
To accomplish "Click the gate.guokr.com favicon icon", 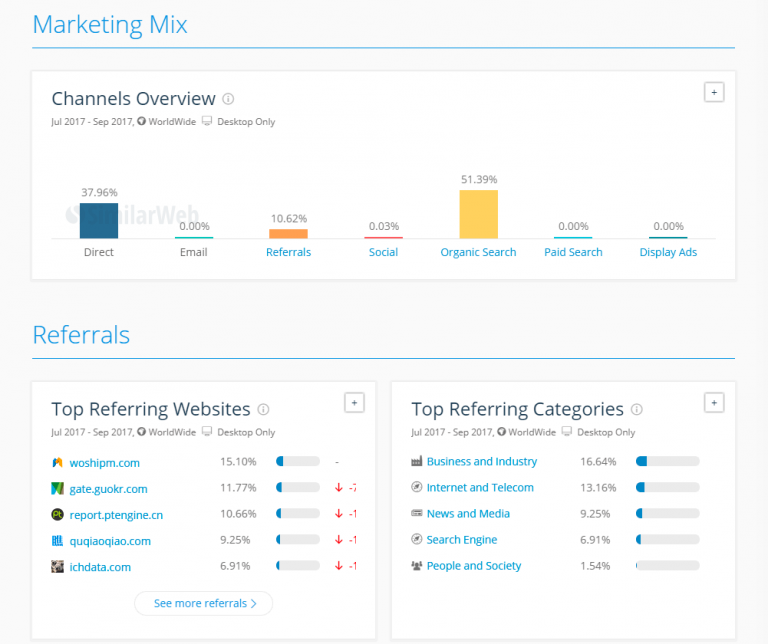I will coord(58,489).
